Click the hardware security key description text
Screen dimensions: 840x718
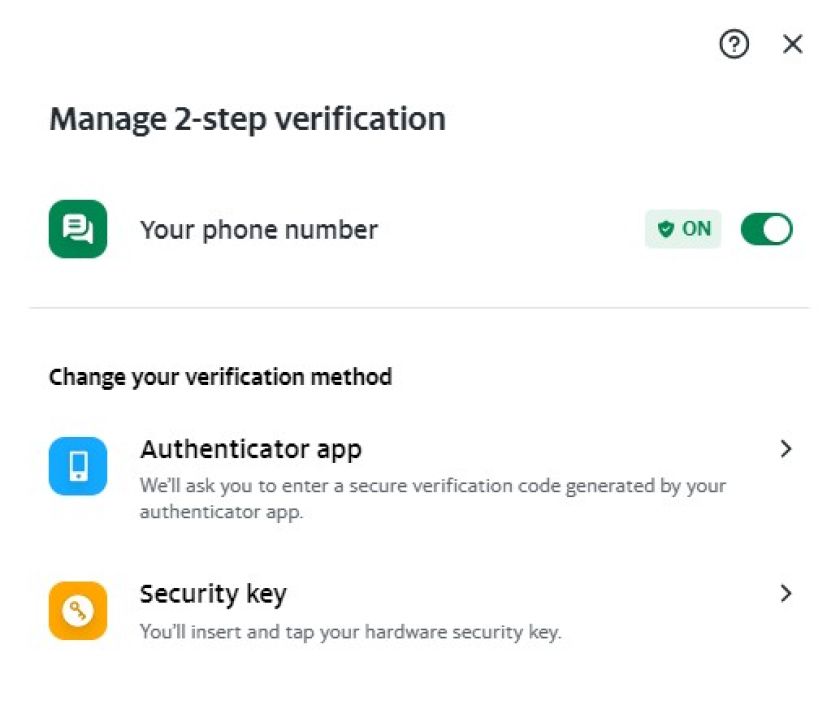point(350,632)
